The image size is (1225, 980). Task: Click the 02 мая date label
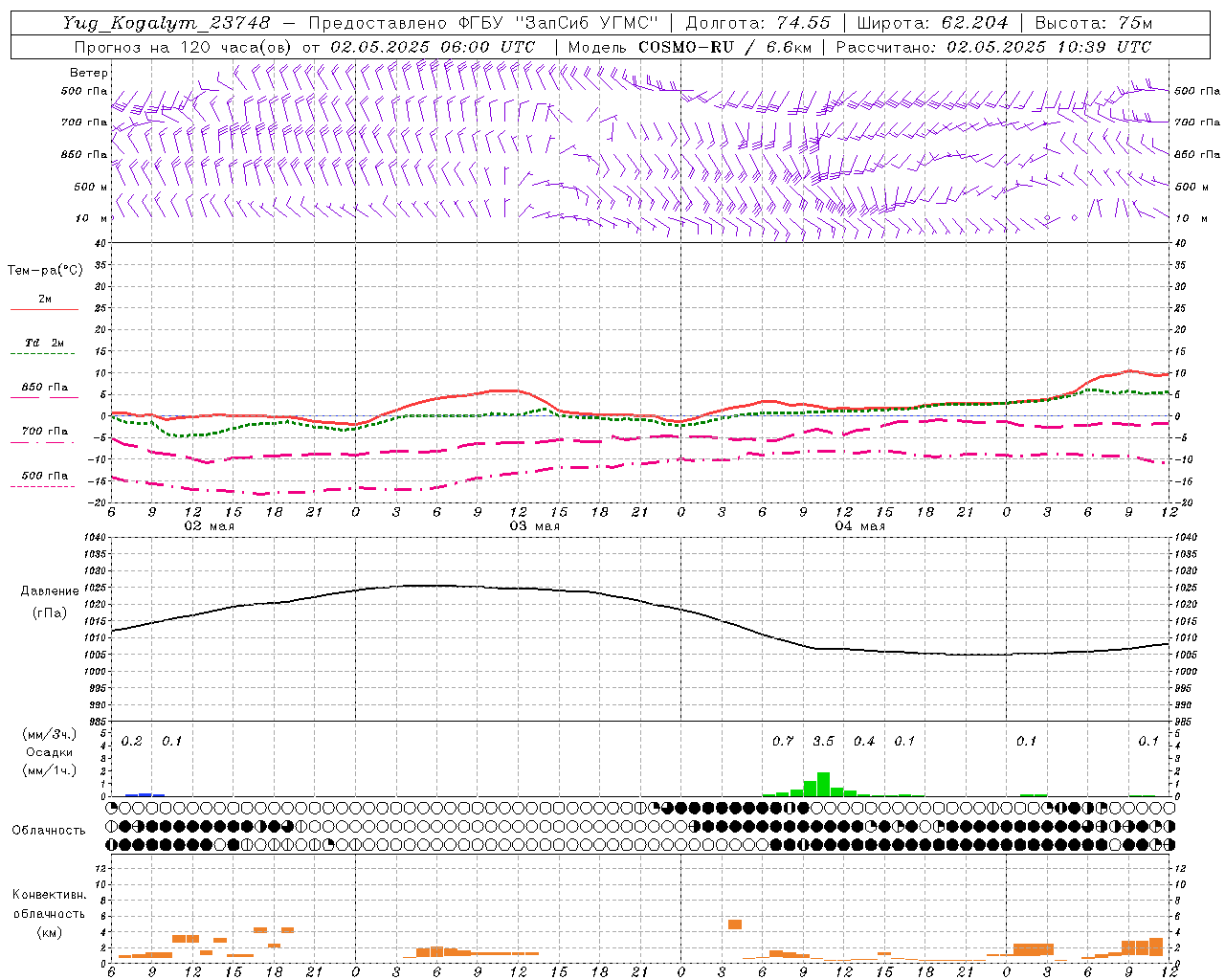coord(209,526)
